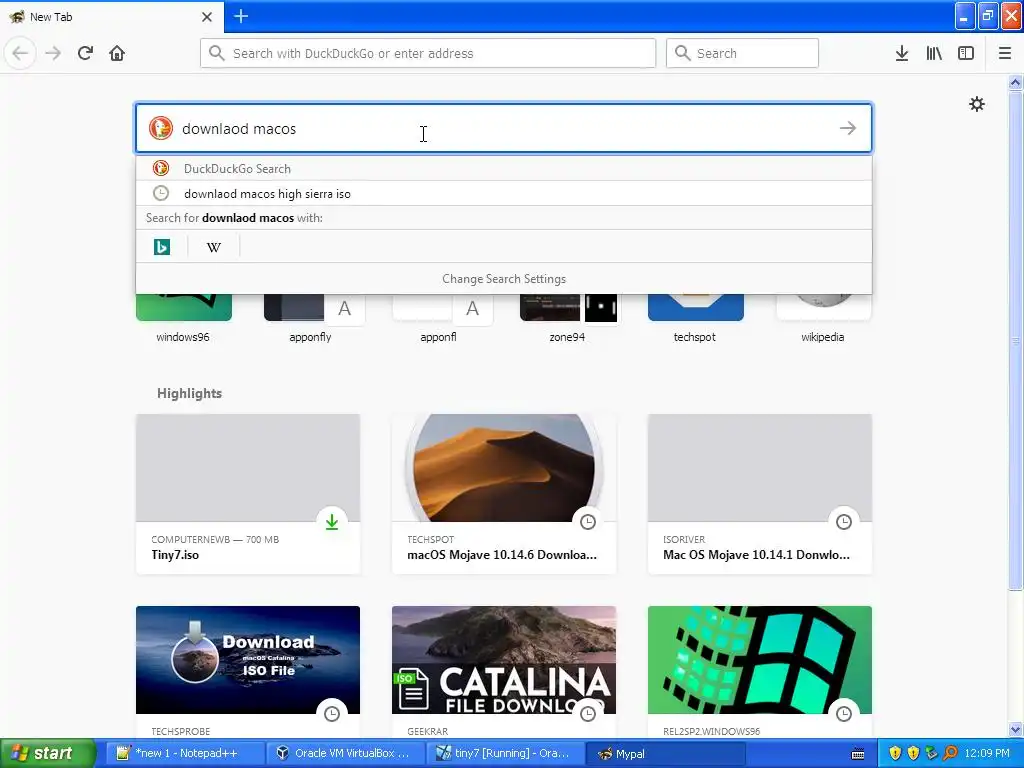Viewport: 1024px width, 768px height.
Task: Open the new tab page settings gear
Action: click(x=976, y=104)
